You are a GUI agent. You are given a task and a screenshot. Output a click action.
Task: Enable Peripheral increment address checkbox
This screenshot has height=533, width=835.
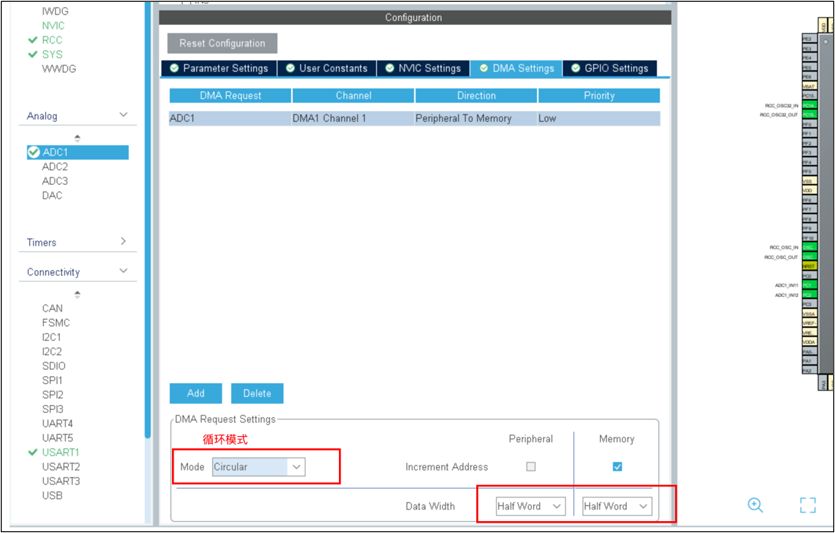coord(531,467)
